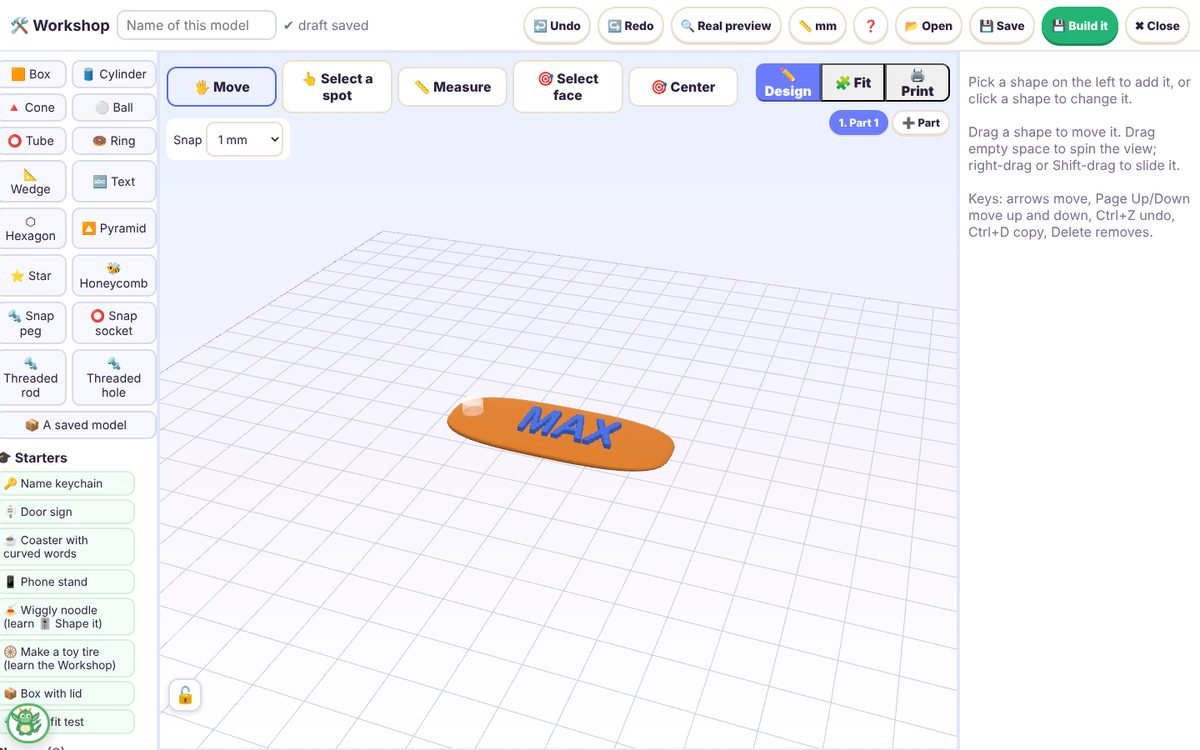1200x750 pixels.
Task: Open the Snap distance dropdown
Action: (245, 140)
